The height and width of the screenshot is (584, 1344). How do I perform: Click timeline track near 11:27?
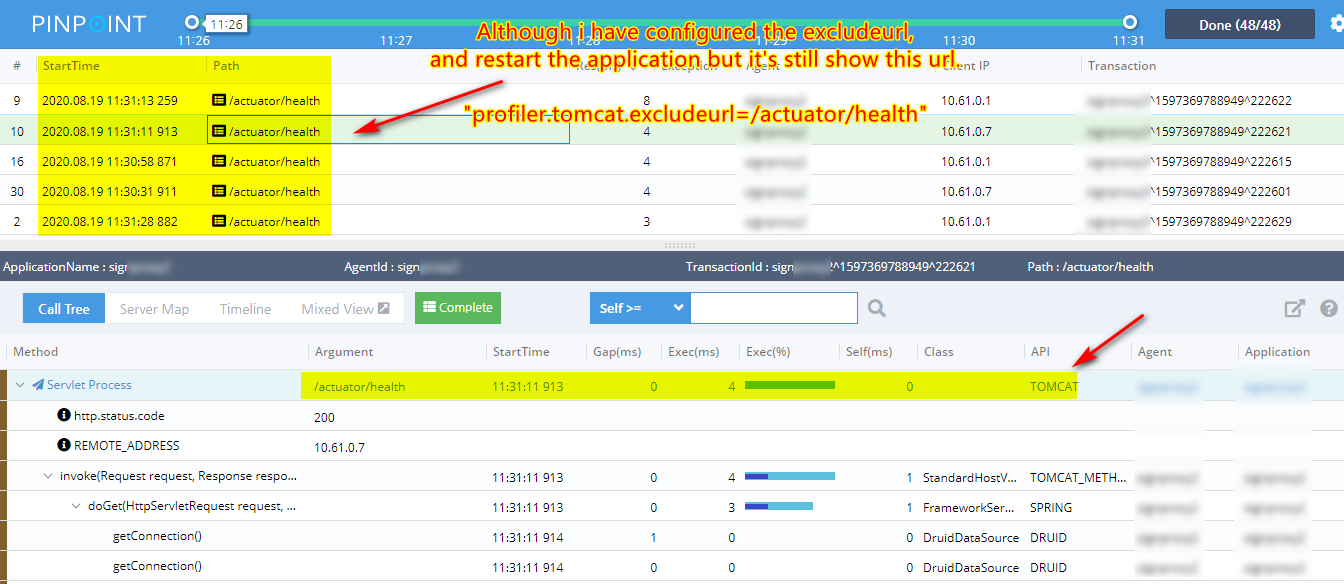[x=396, y=21]
